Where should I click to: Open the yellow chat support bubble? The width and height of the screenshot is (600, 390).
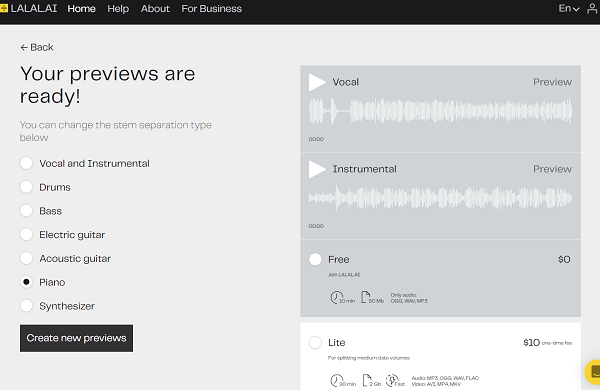tap(593, 372)
